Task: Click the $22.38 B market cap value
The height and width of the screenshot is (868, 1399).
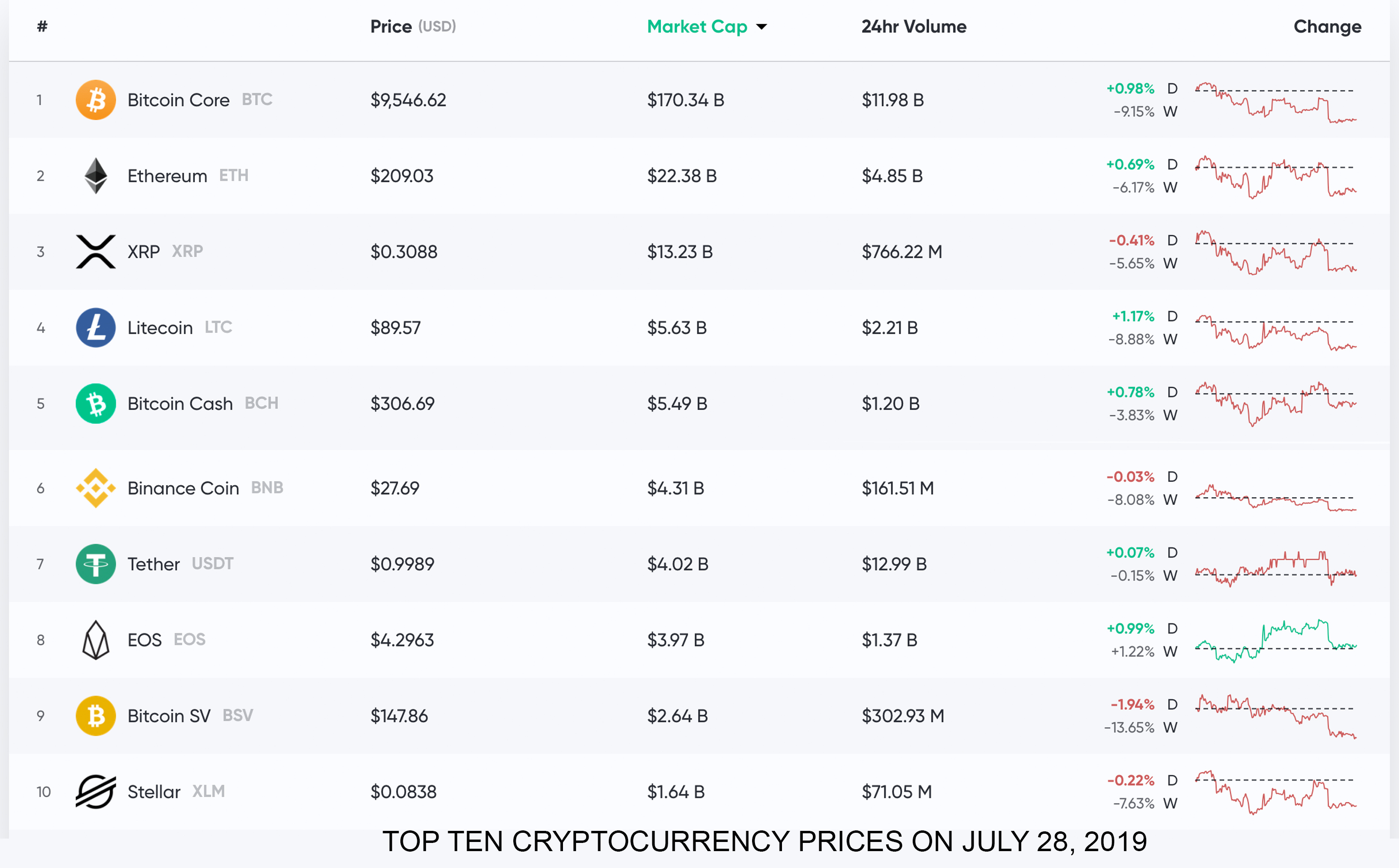Action: click(682, 176)
